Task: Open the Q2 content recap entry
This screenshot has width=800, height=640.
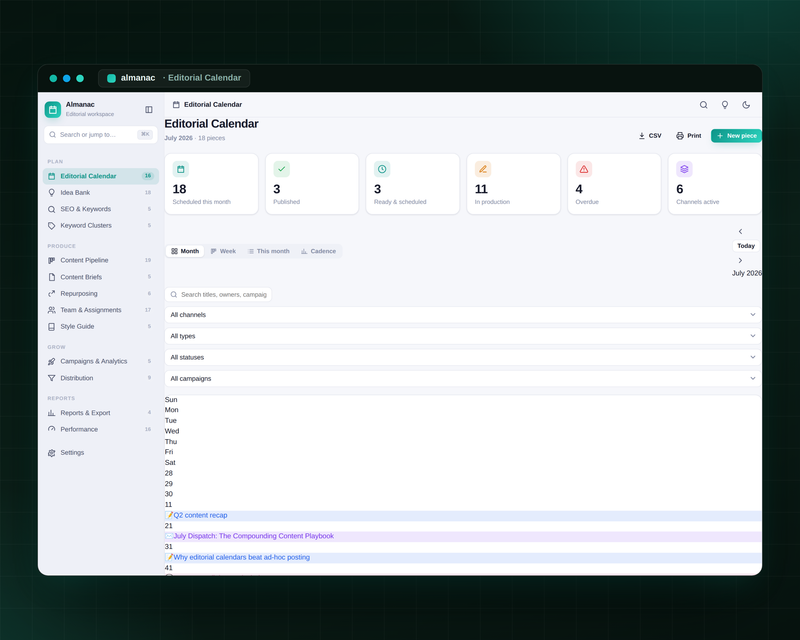Action: [463, 515]
